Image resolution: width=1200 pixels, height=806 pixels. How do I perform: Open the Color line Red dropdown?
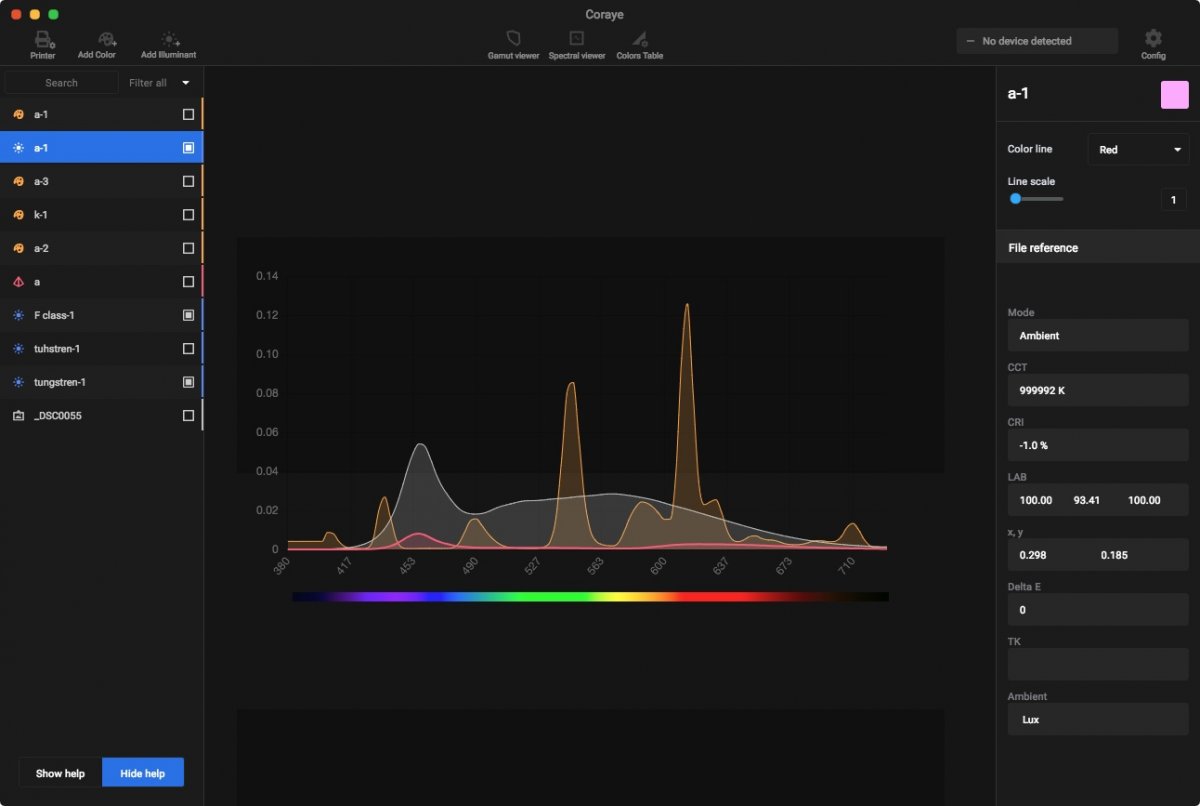pos(1138,150)
